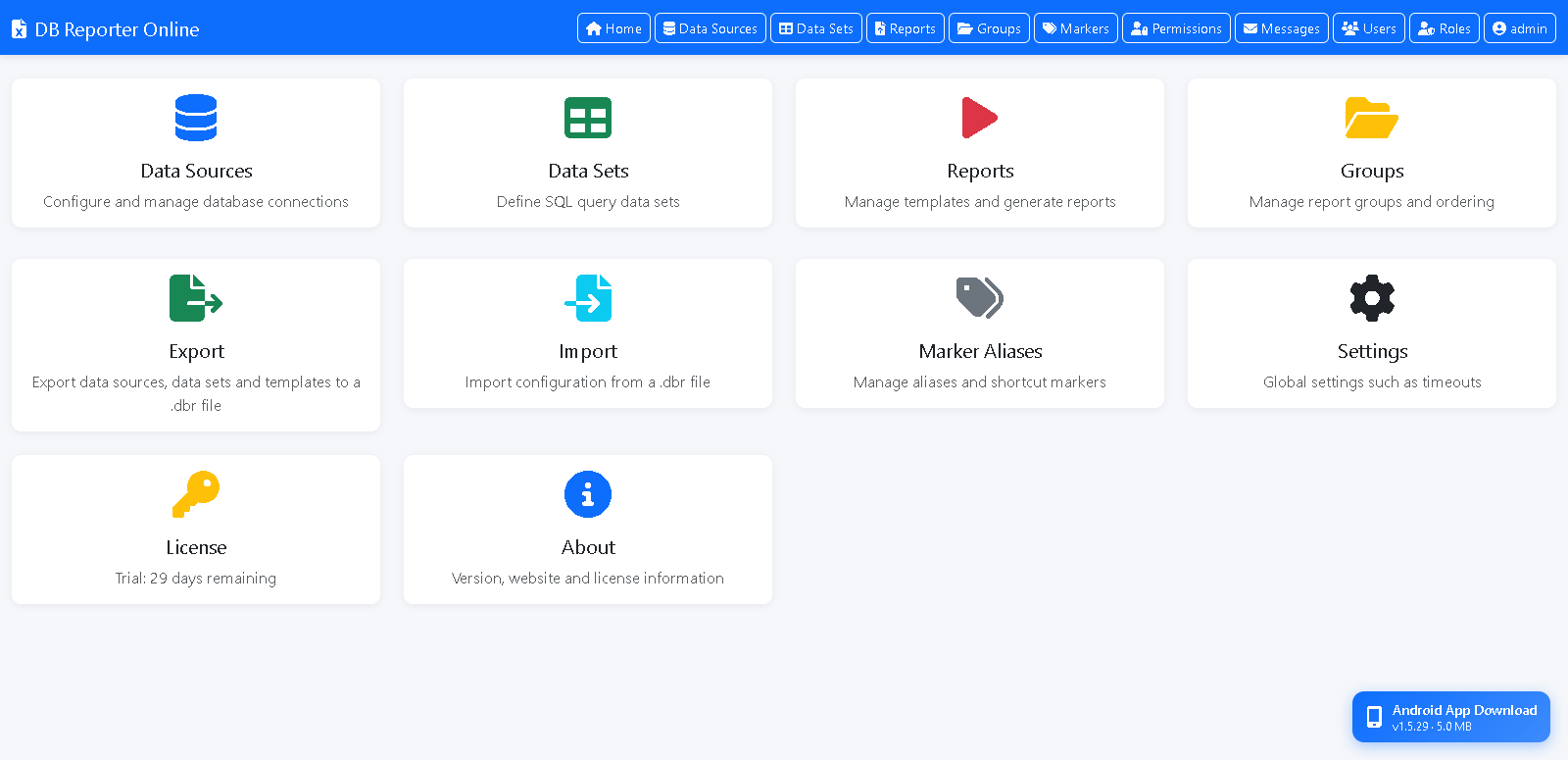This screenshot has width=1568, height=760.
Task: Click 'Define SQL query data sets' text
Action: click(x=588, y=202)
